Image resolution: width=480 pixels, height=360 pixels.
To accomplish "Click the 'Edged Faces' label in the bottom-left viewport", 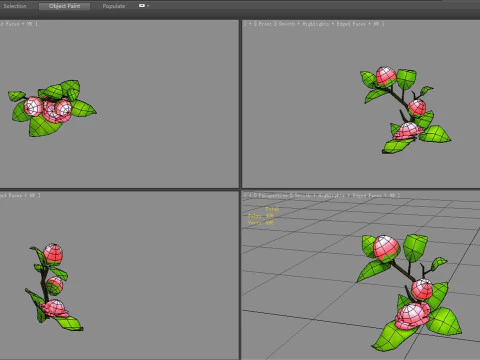I will [11, 196].
